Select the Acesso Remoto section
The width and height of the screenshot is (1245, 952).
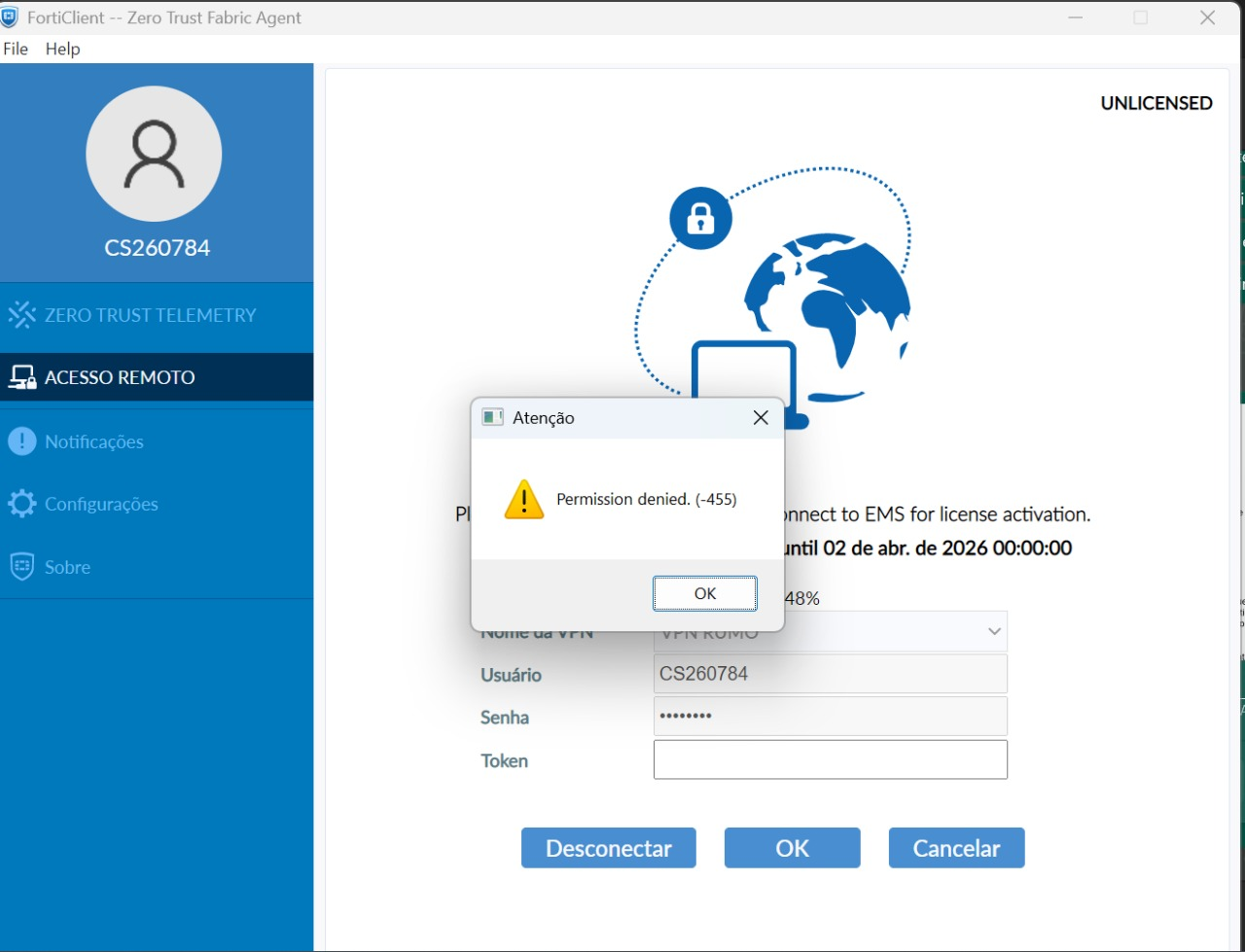(x=157, y=377)
